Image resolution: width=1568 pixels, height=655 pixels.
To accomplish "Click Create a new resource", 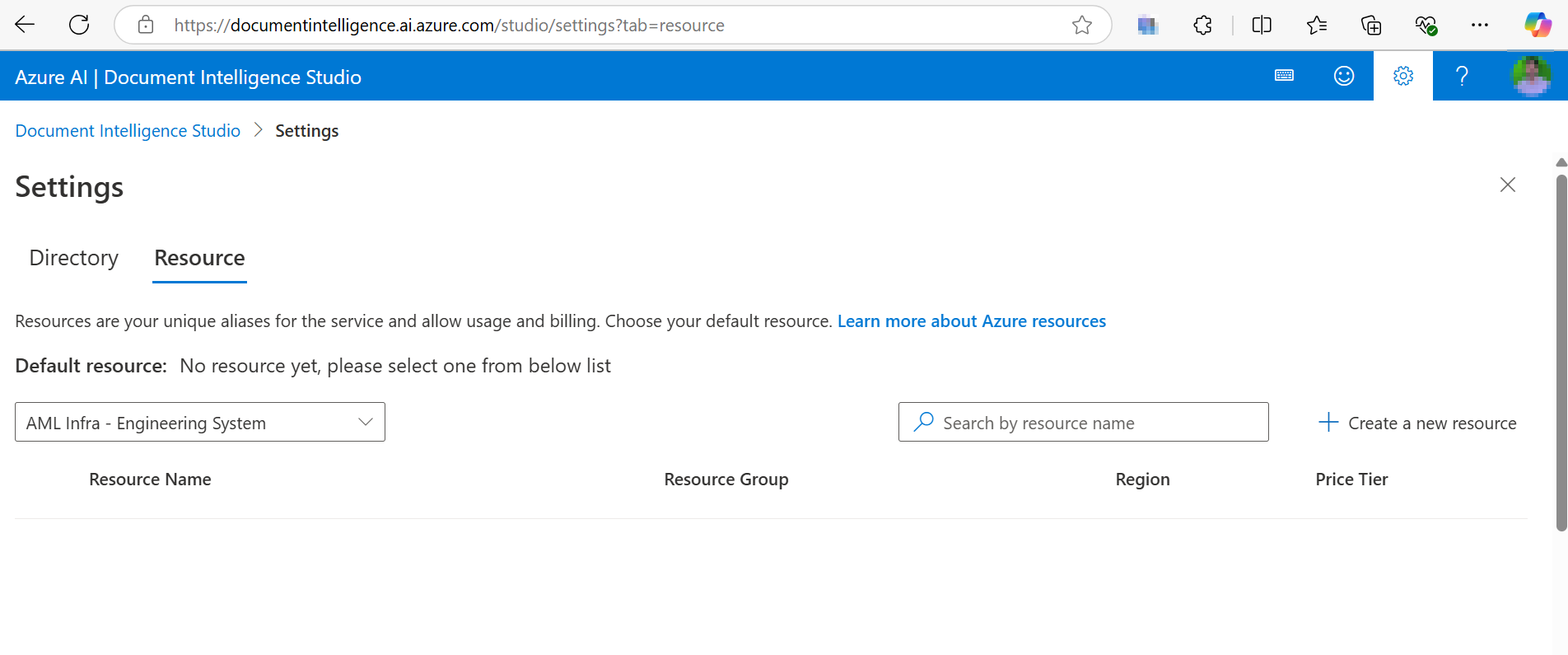I will tap(1417, 423).
